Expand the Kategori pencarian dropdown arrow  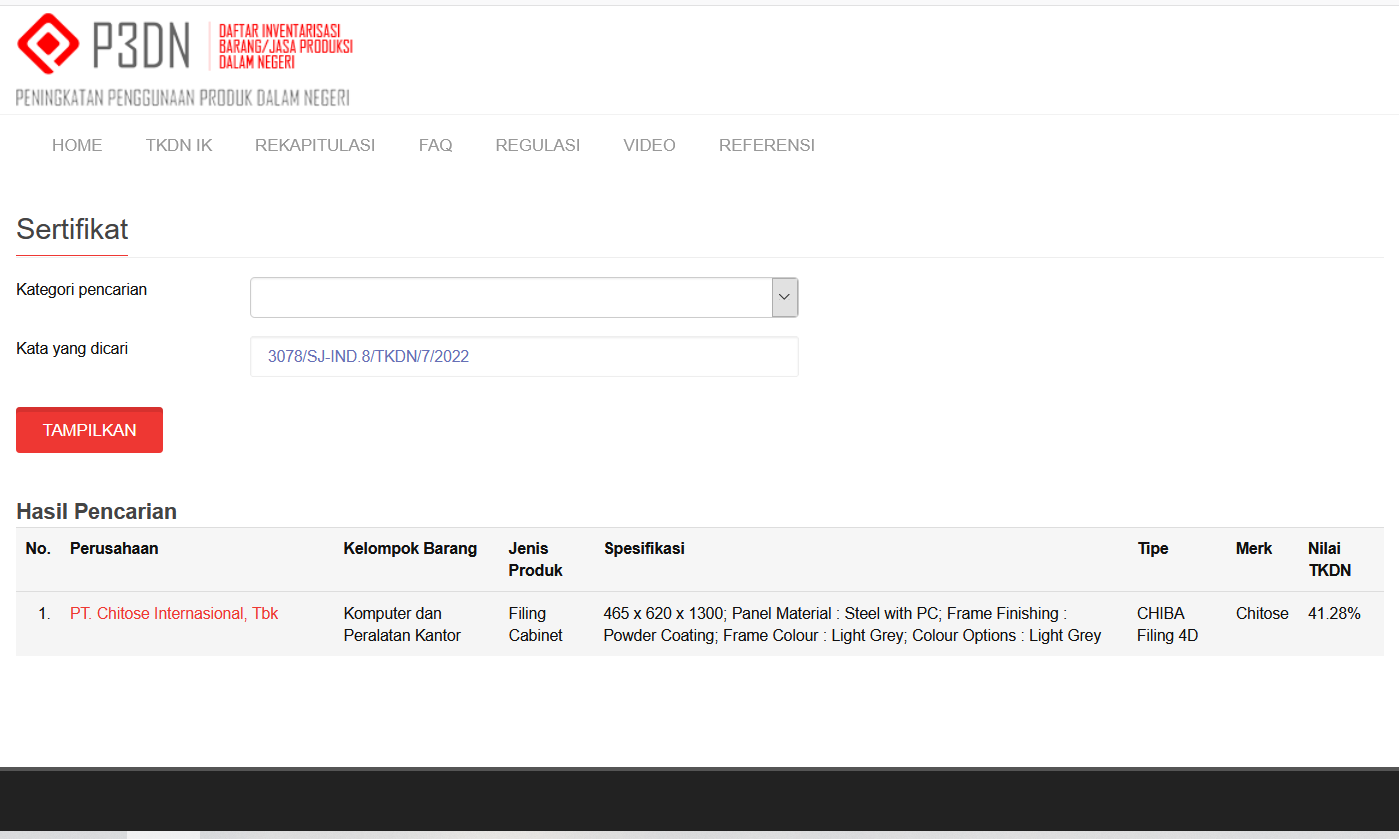tap(785, 297)
